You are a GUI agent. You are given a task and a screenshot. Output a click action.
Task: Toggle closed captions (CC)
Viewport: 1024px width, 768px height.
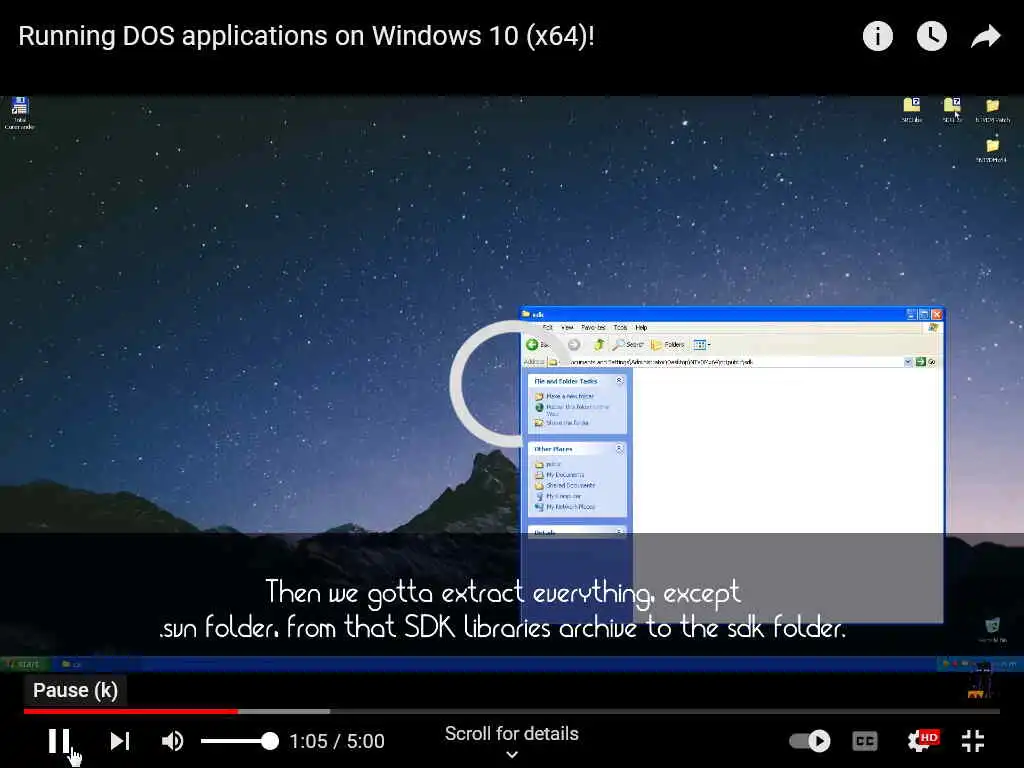click(865, 741)
